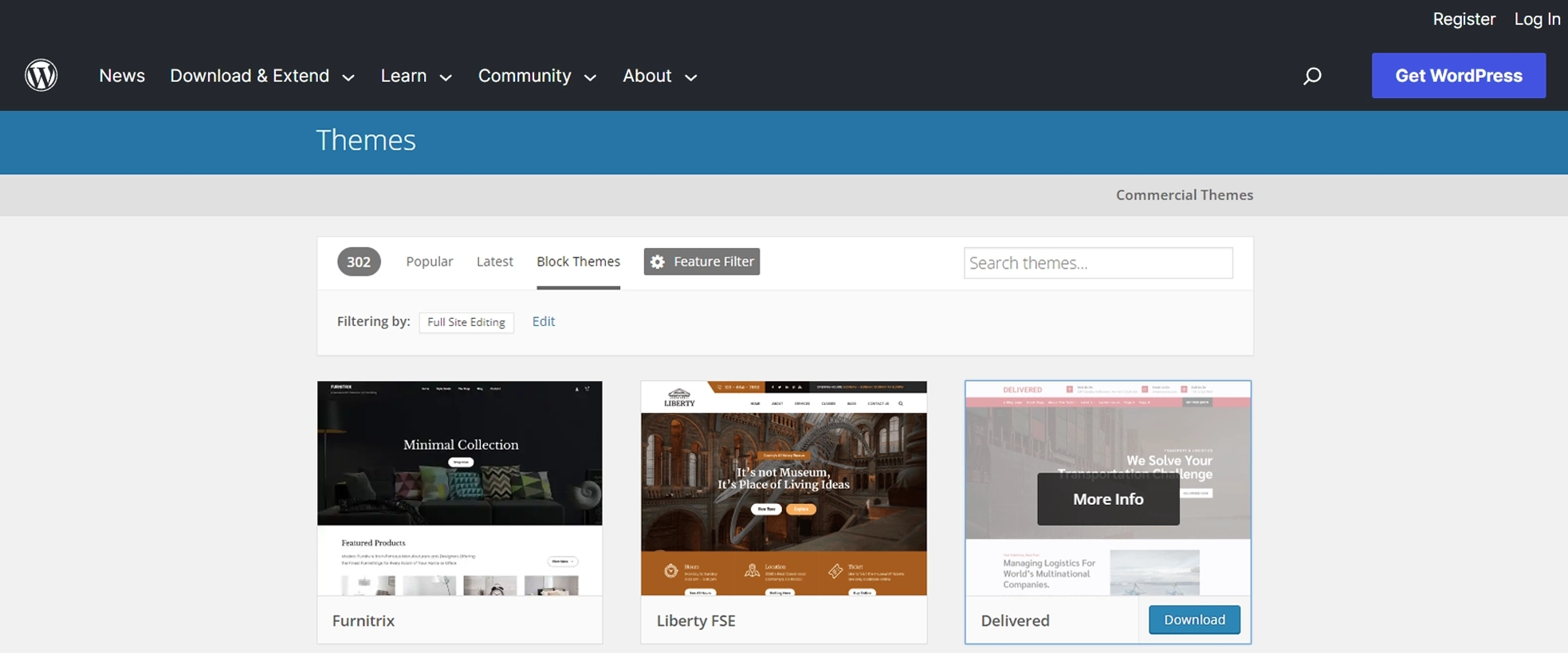Viewport: 1568px width, 653px height.
Task: Click More Info on the Delivered theme
Action: click(1108, 499)
